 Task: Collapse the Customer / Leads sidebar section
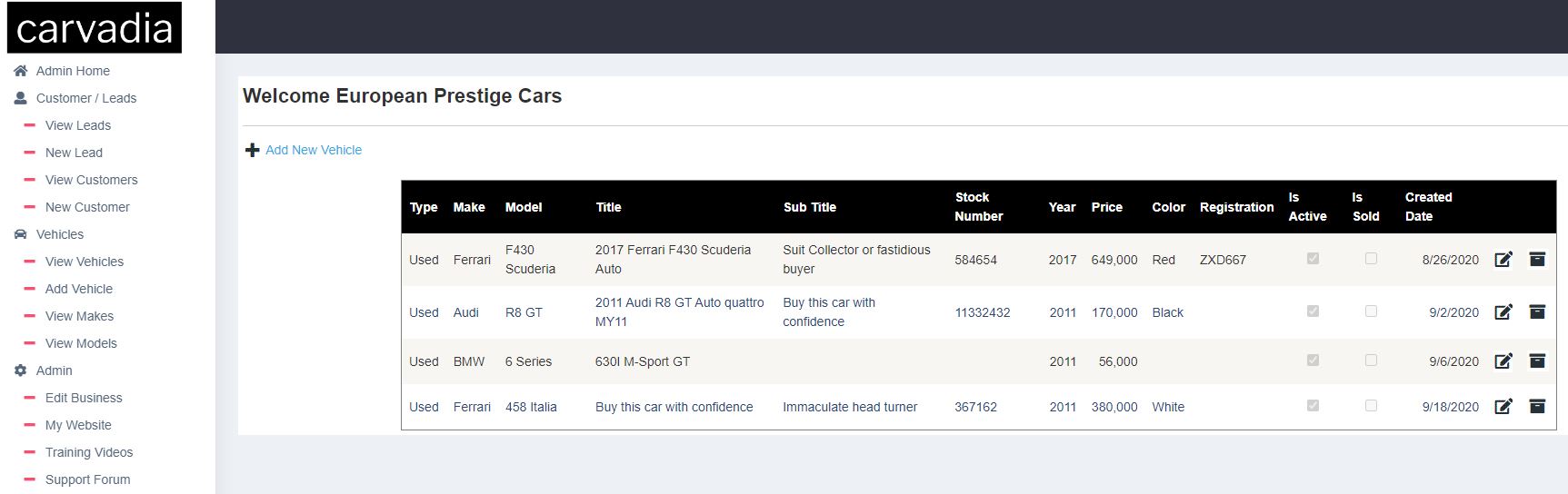85,98
